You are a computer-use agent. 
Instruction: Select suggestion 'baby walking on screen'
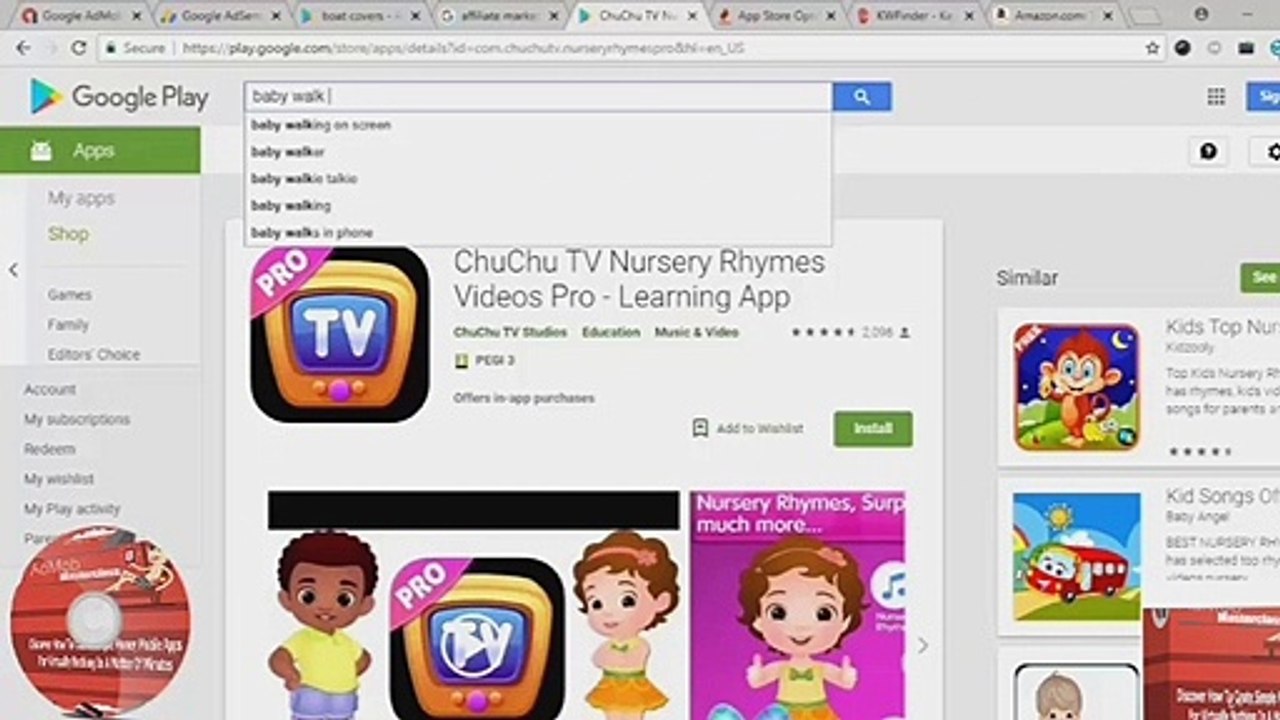(x=539, y=125)
